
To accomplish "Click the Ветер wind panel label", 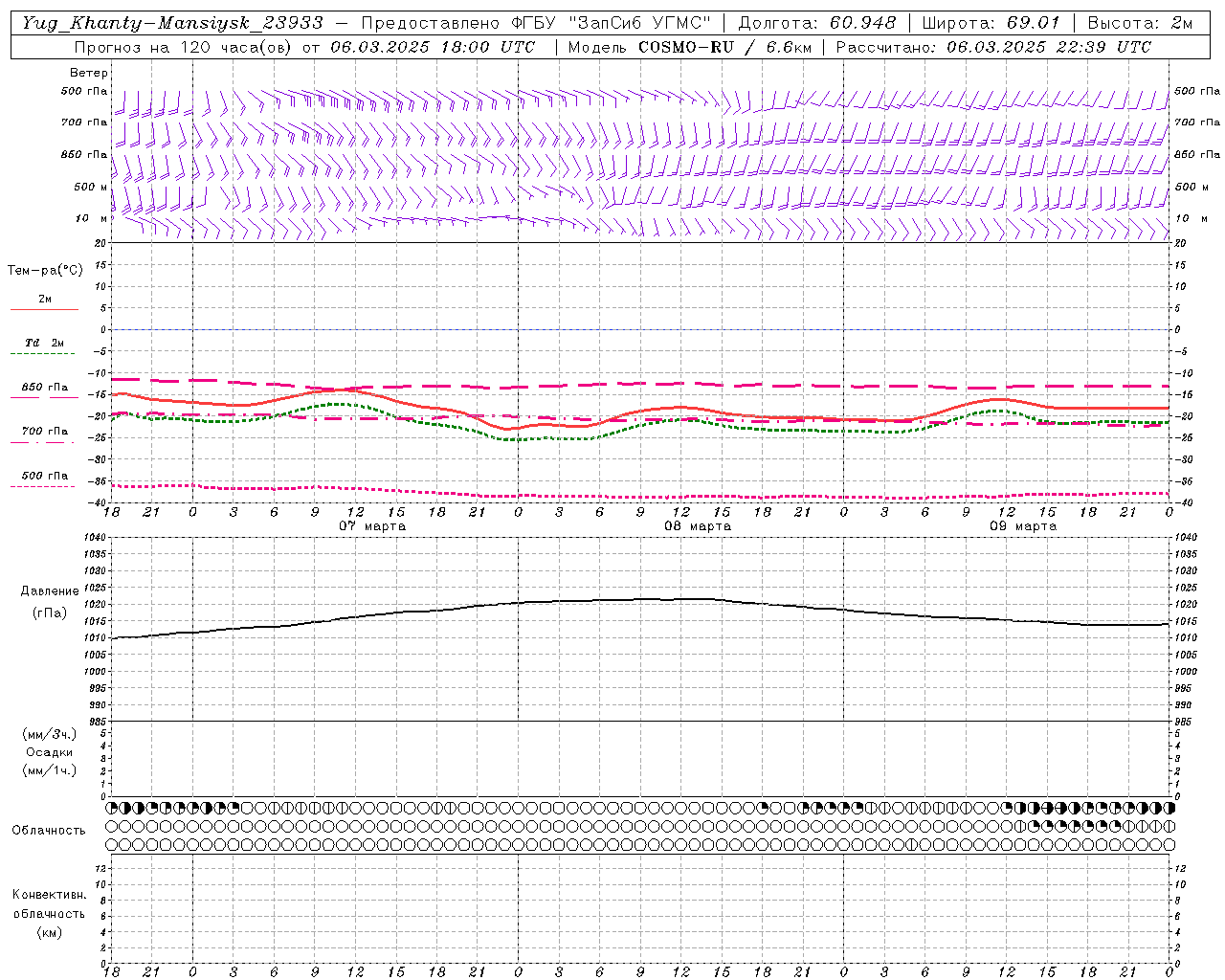I will tap(89, 73).
